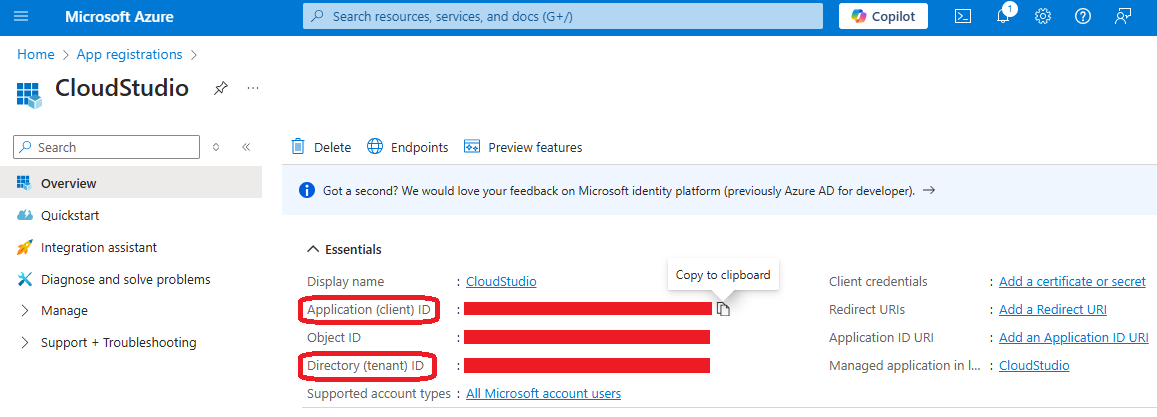Select Quickstart in the side menu

(70, 215)
